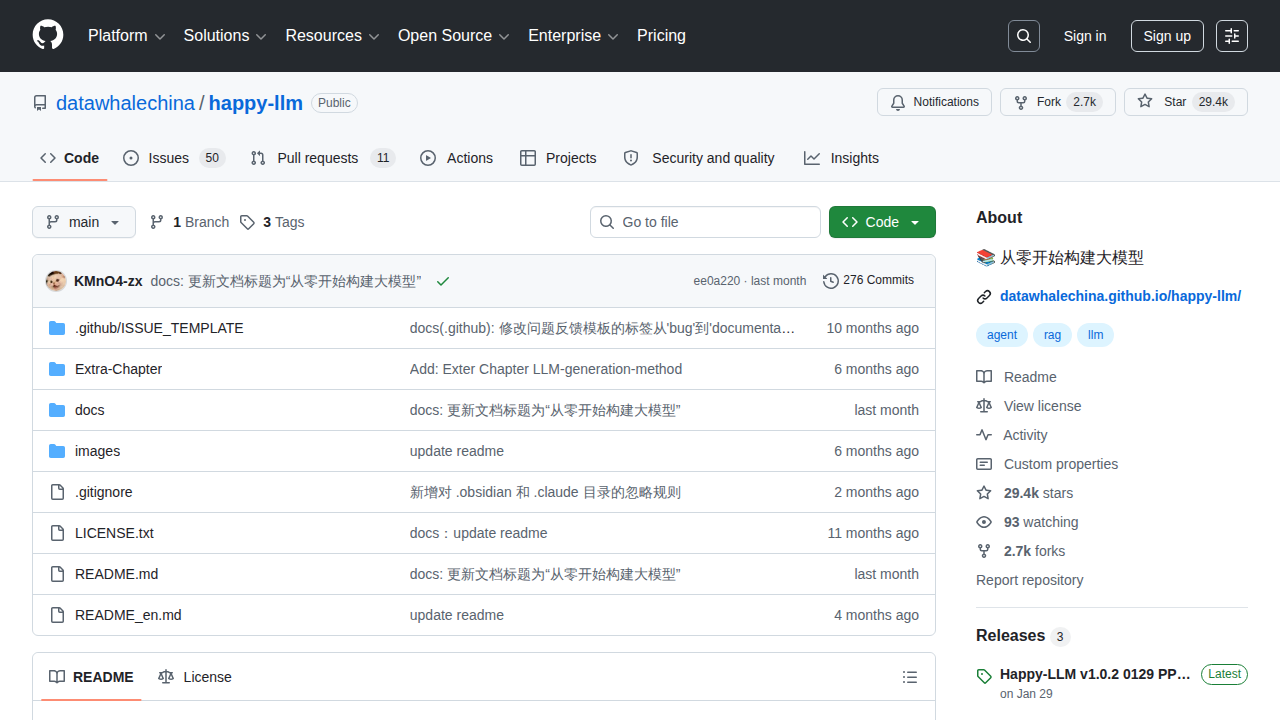Image resolution: width=1280 pixels, height=720 pixels.
Task: Select the README tab in file viewer
Action: point(91,677)
